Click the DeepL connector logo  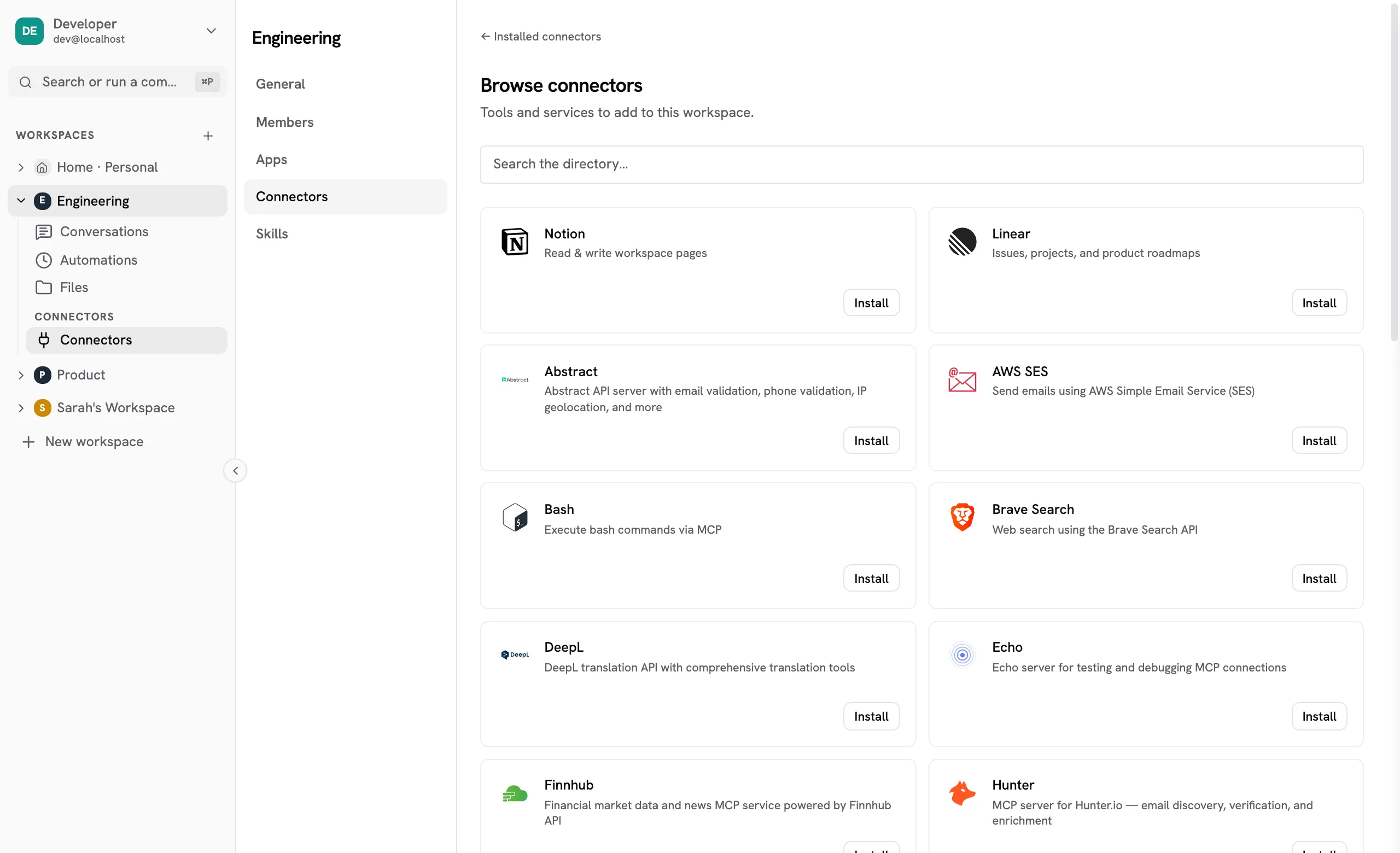pyautogui.click(x=515, y=655)
